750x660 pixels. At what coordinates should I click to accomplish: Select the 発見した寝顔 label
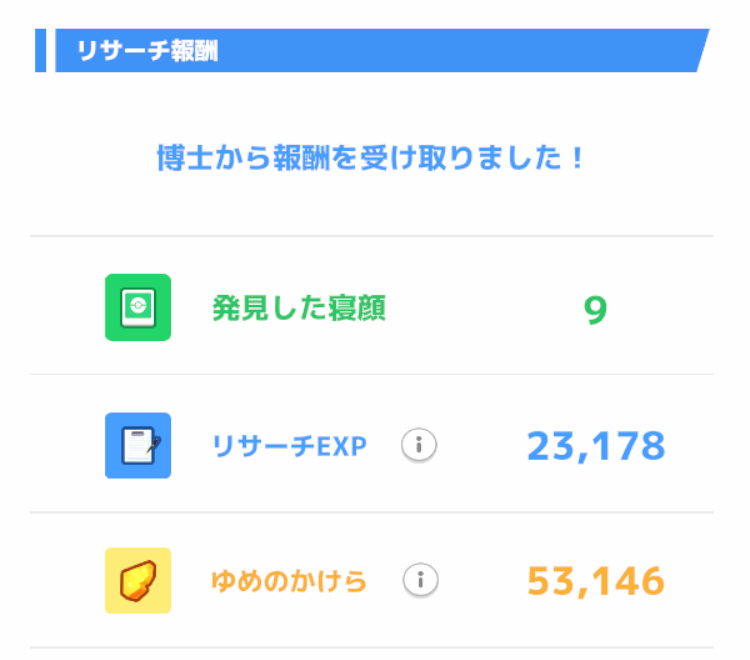(x=298, y=308)
